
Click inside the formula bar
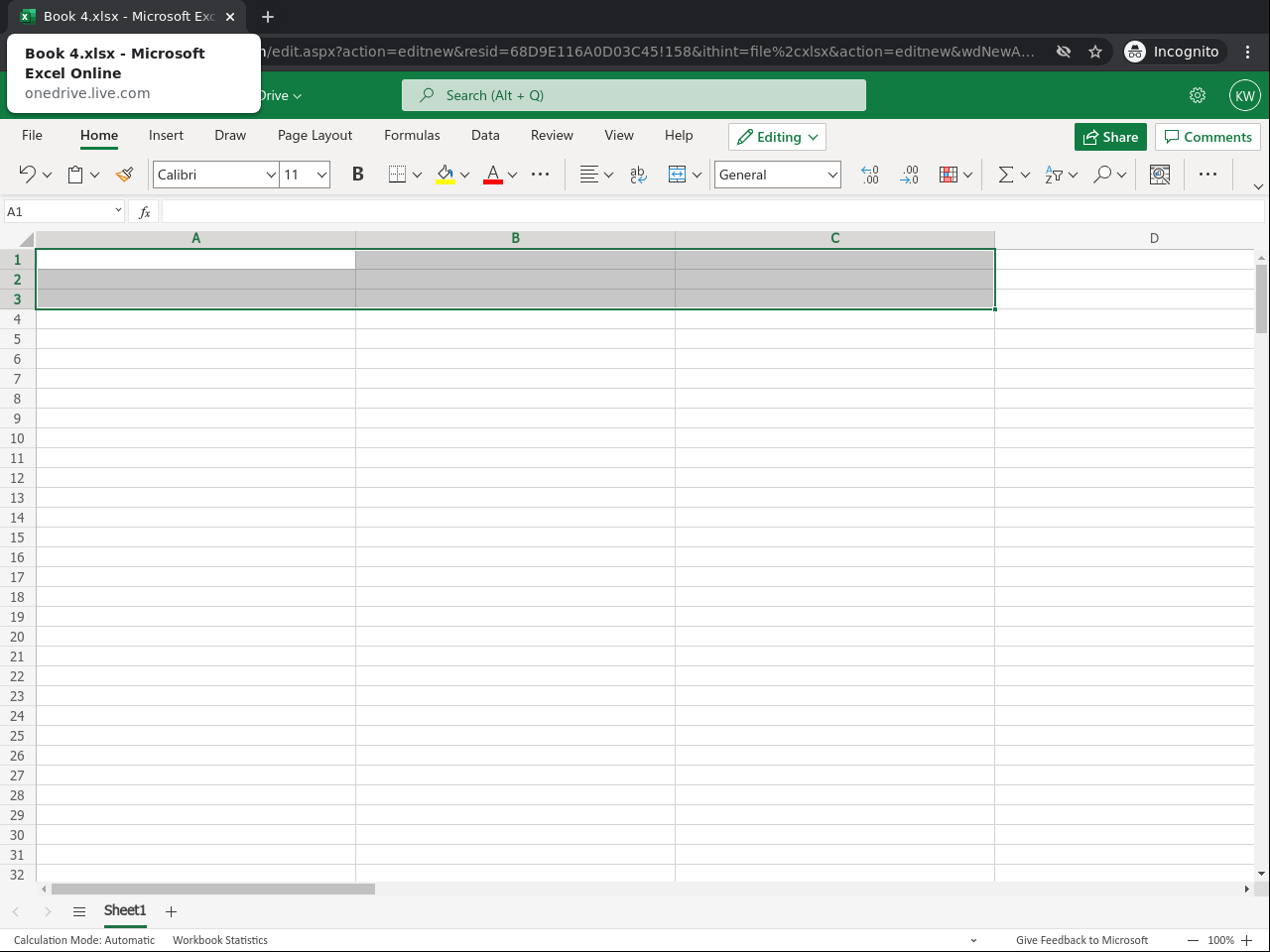[x=713, y=212]
